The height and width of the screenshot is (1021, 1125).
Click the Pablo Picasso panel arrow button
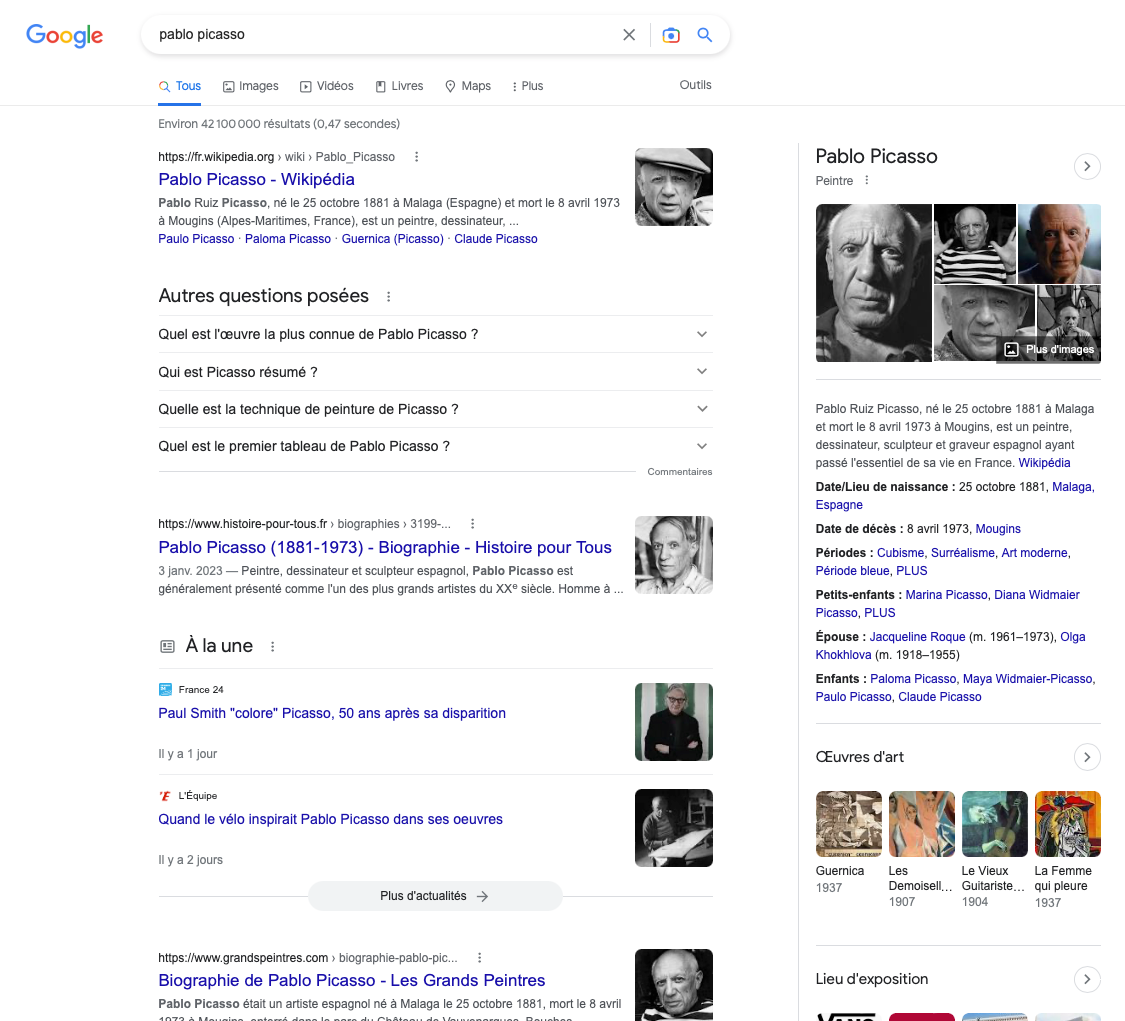[x=1087, y=166]
